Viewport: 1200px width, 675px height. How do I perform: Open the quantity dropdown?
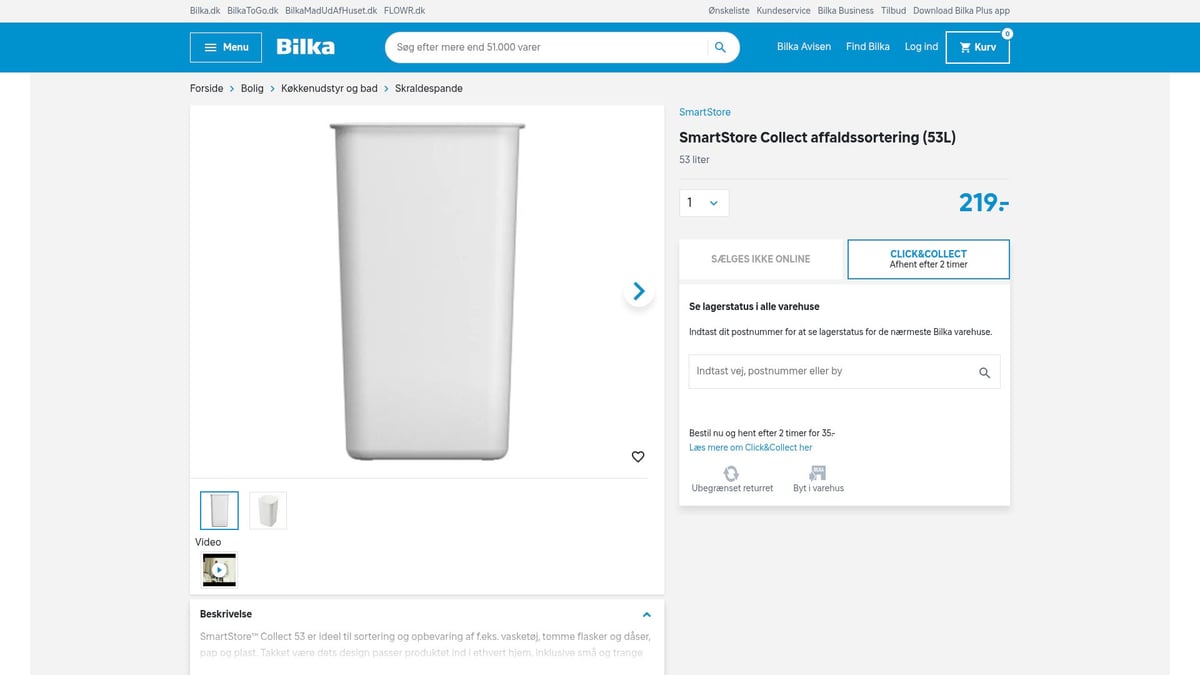pos(704,202)
